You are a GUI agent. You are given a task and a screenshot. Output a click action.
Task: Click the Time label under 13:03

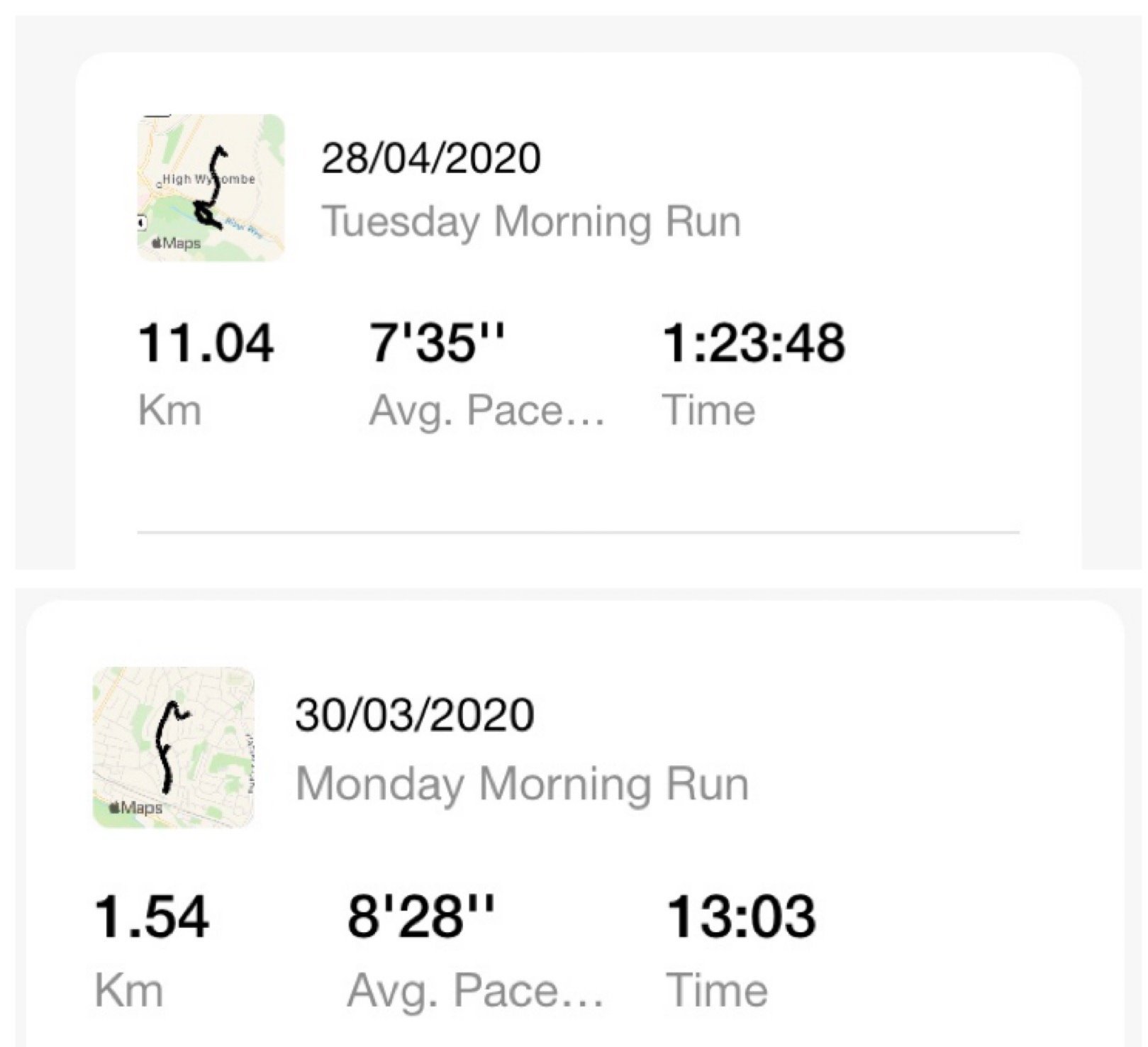pos(716,990)
